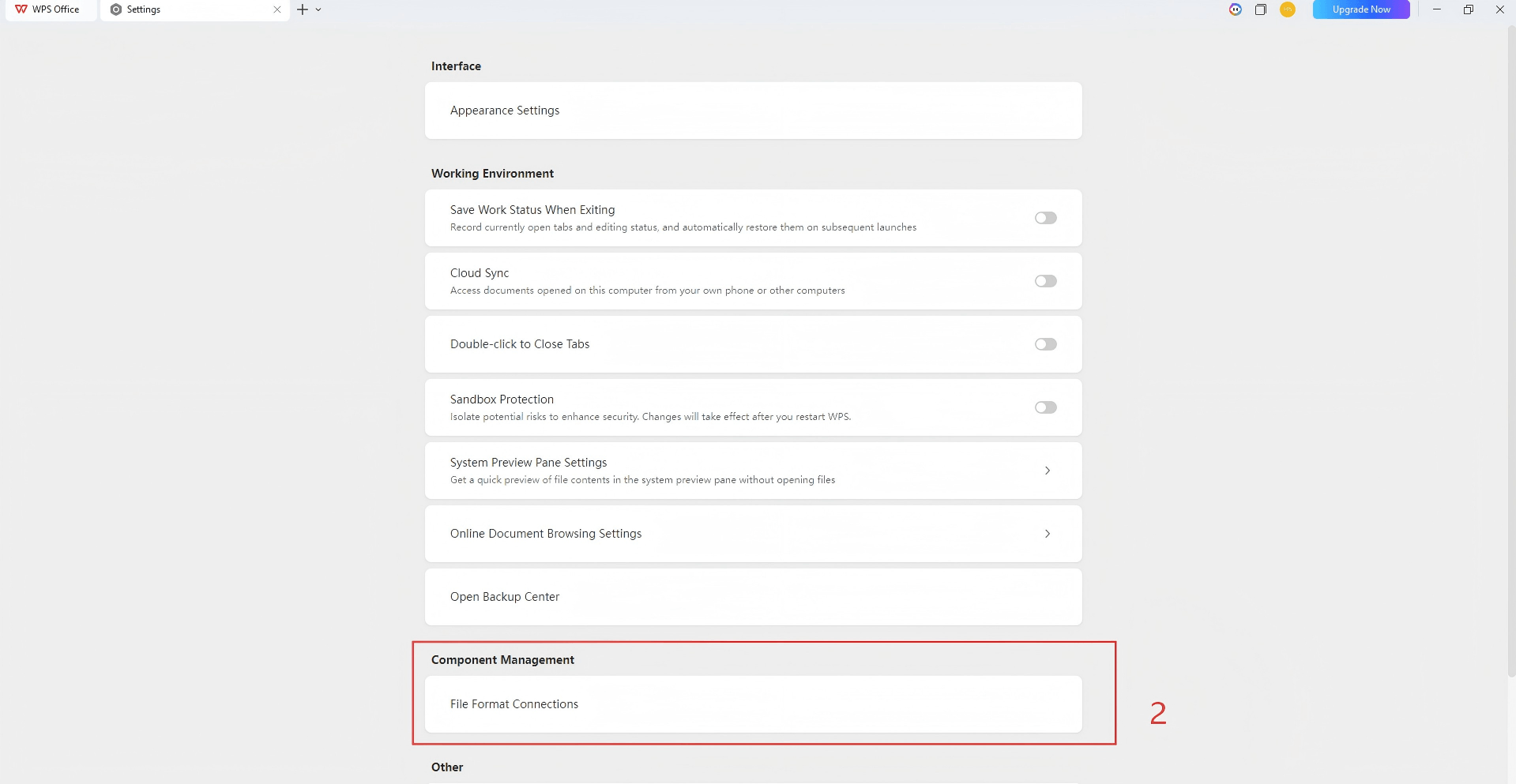Enable Save Work Status When Exiting
Screen dimensions: 1516x784
(1045, 218)
